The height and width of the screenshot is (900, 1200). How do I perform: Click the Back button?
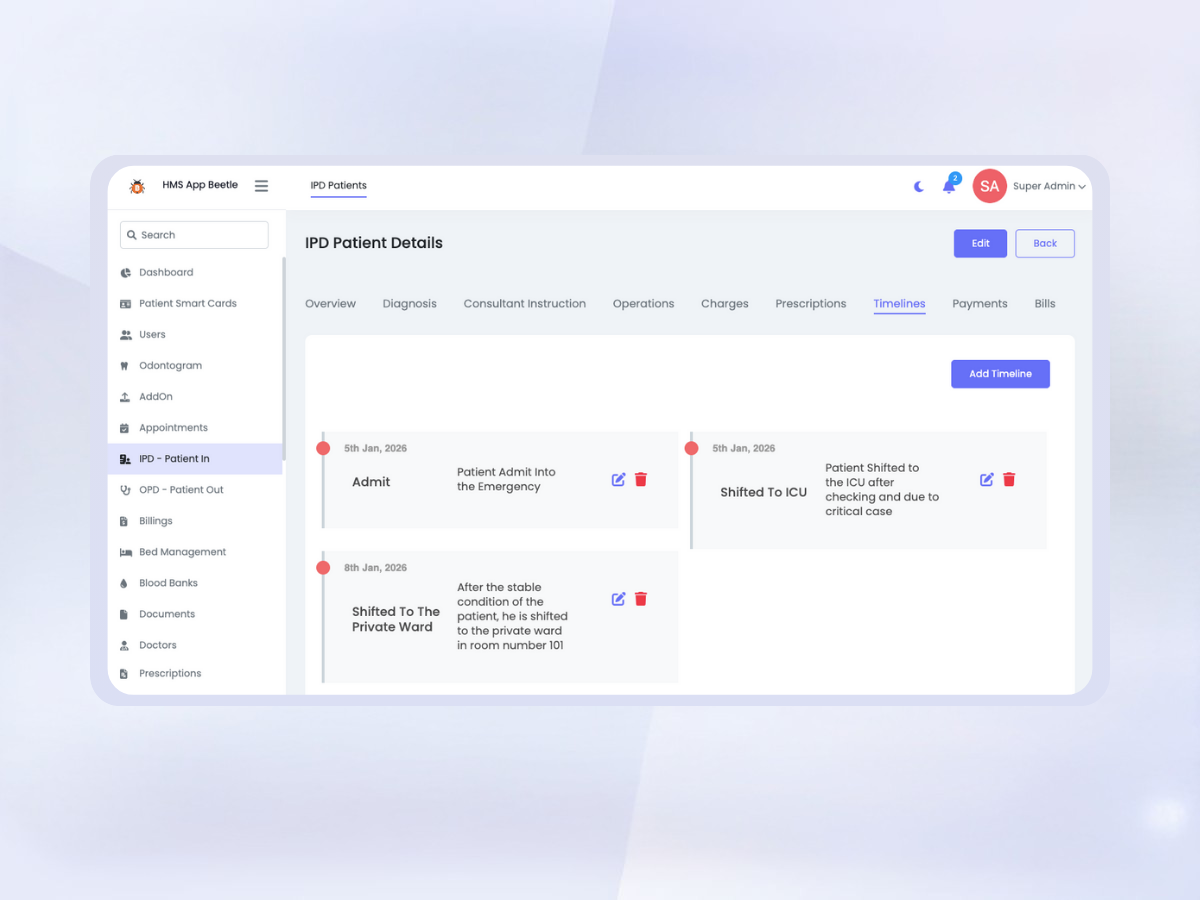1044,243
